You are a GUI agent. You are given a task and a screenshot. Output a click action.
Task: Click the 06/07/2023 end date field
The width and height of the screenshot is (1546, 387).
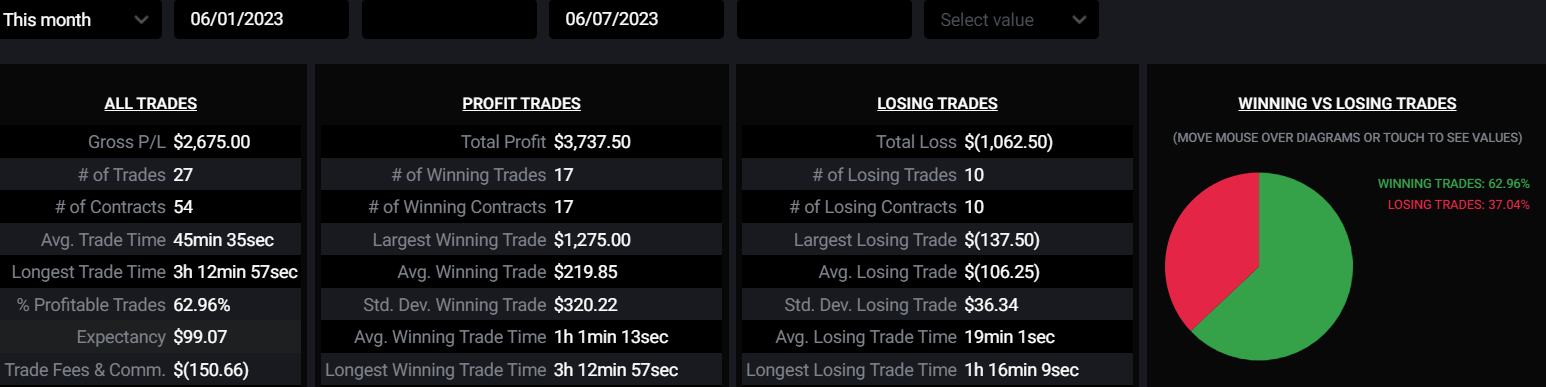[636, 20]
